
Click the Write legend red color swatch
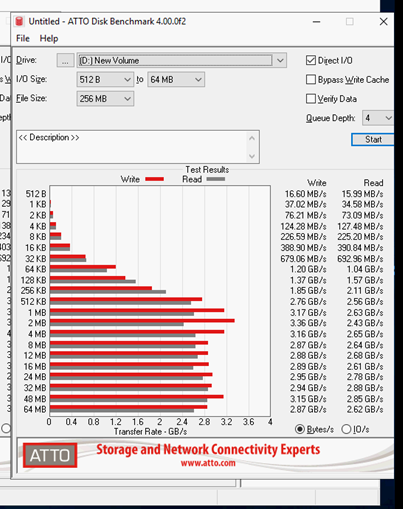pos(154,179)
